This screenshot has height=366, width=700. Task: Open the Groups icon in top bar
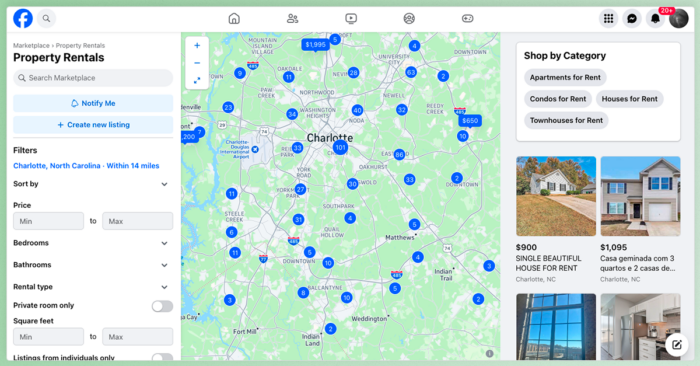tap(409, 19)
